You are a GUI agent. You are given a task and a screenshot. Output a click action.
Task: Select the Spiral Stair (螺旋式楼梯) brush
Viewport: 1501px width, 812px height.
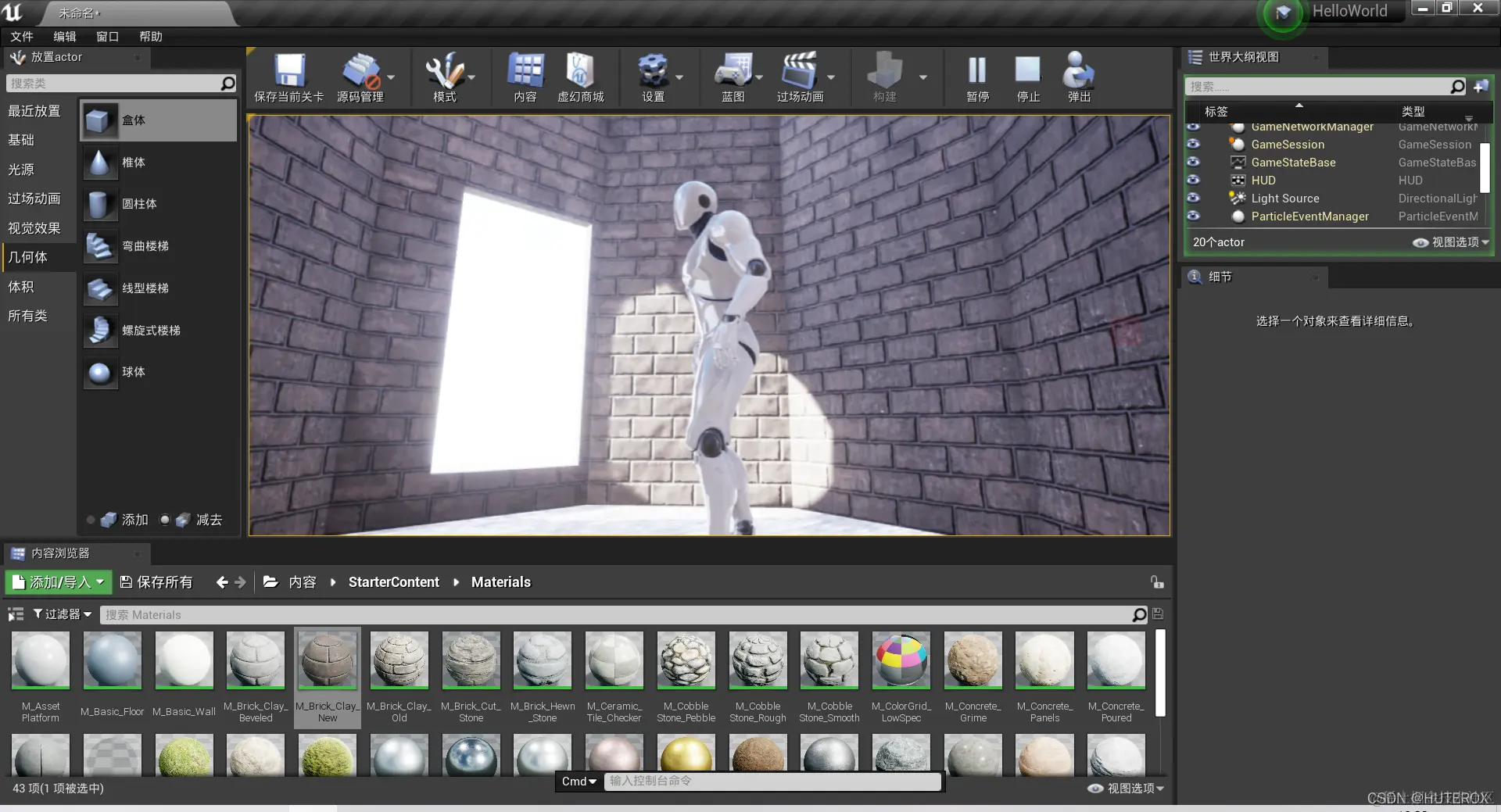click(x=159, y=331)
